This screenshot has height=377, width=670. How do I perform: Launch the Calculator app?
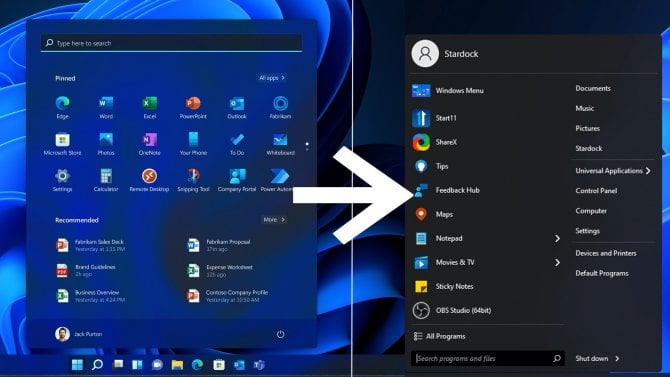pos(106,180)
